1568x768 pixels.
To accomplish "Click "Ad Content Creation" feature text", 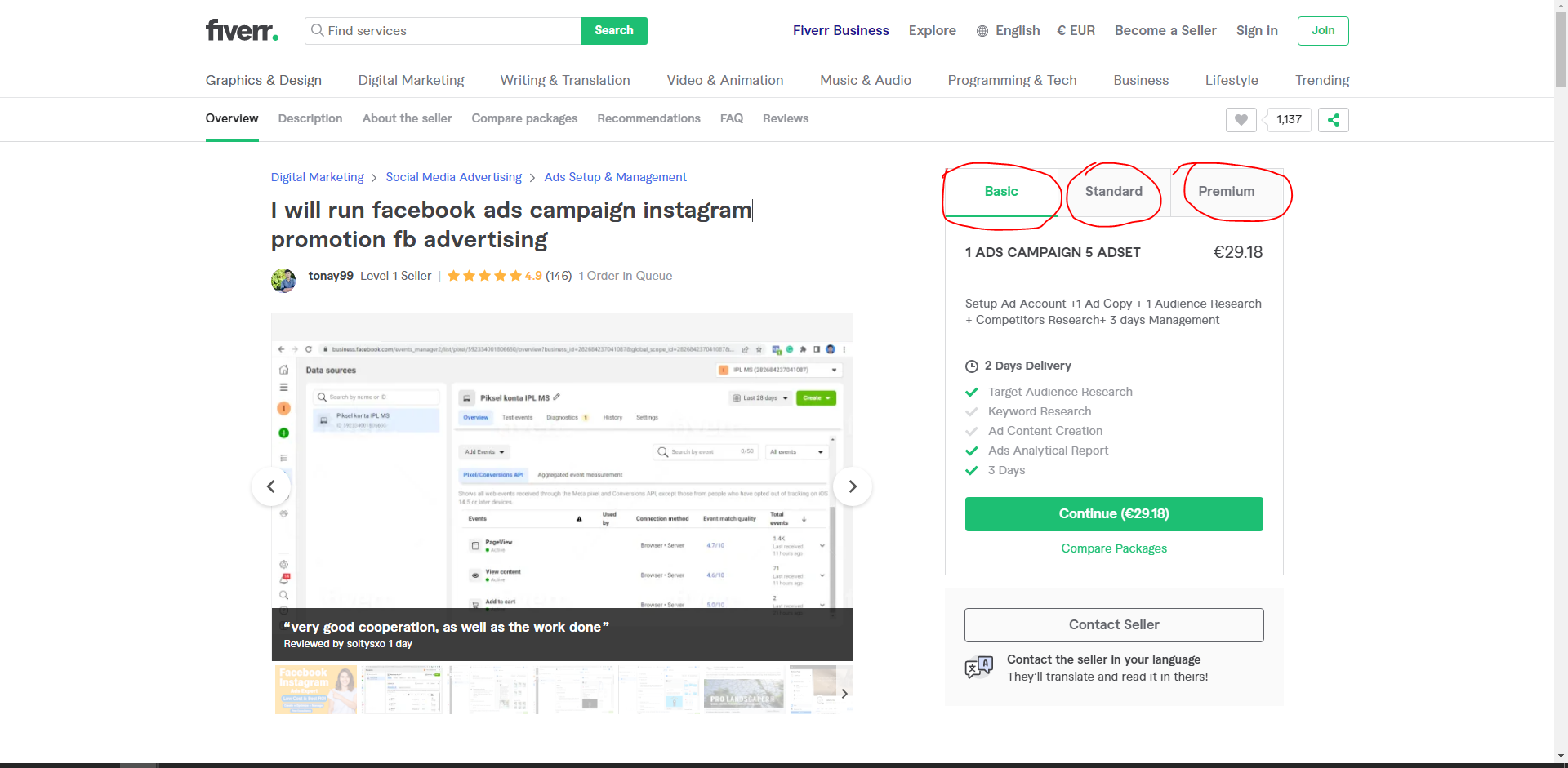I will tap(1045, 431).
